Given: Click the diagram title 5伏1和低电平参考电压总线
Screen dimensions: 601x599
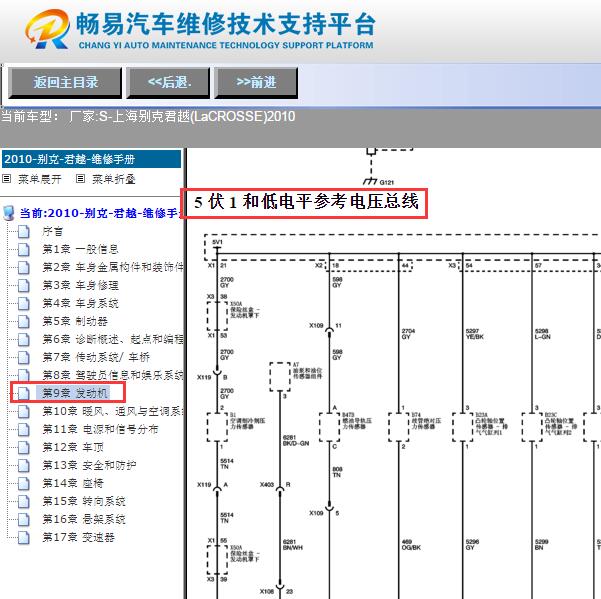Looking at the screenshot, I should (305, 202).
